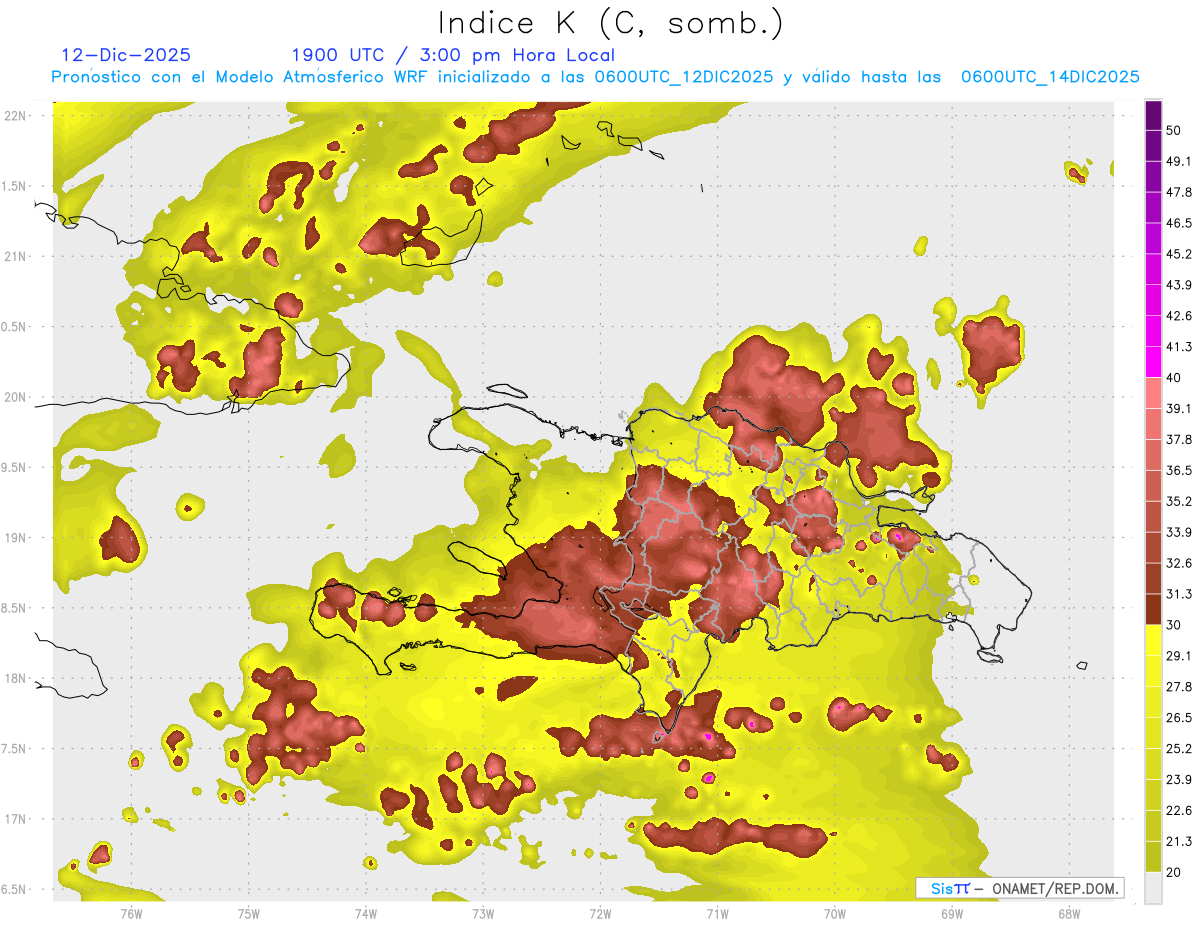Viewport: 1200px width, 927px height.
Task: Click the '36.5' colorbar value
Action: pos(1179,470)
